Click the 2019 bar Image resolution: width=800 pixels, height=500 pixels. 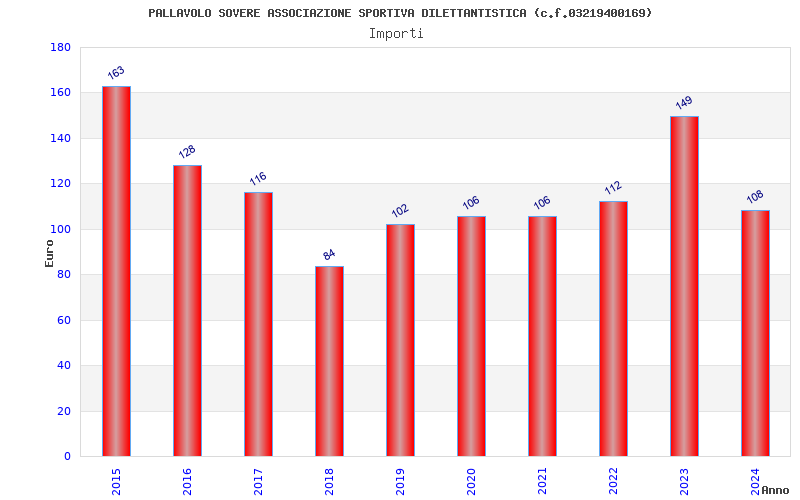(400, 340)
